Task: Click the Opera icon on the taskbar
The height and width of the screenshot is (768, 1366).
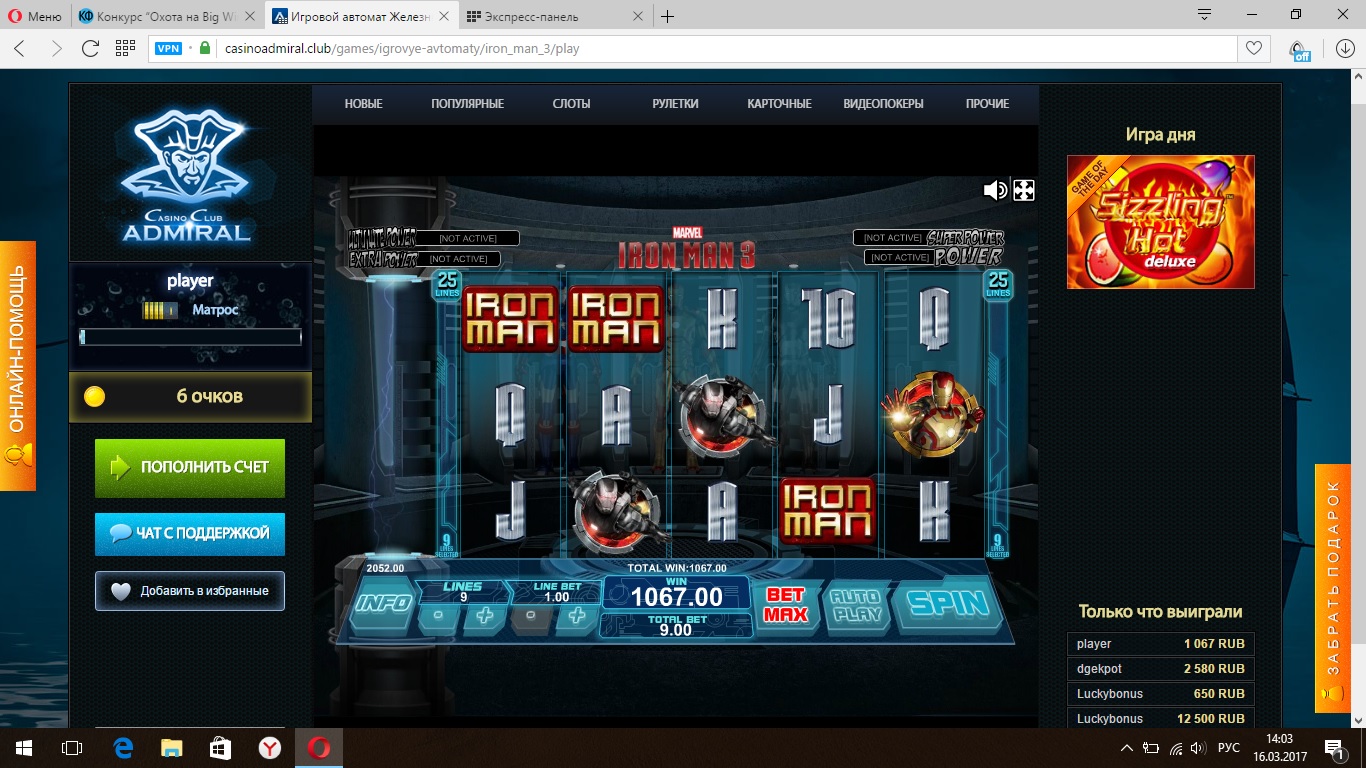Action: 319,748
